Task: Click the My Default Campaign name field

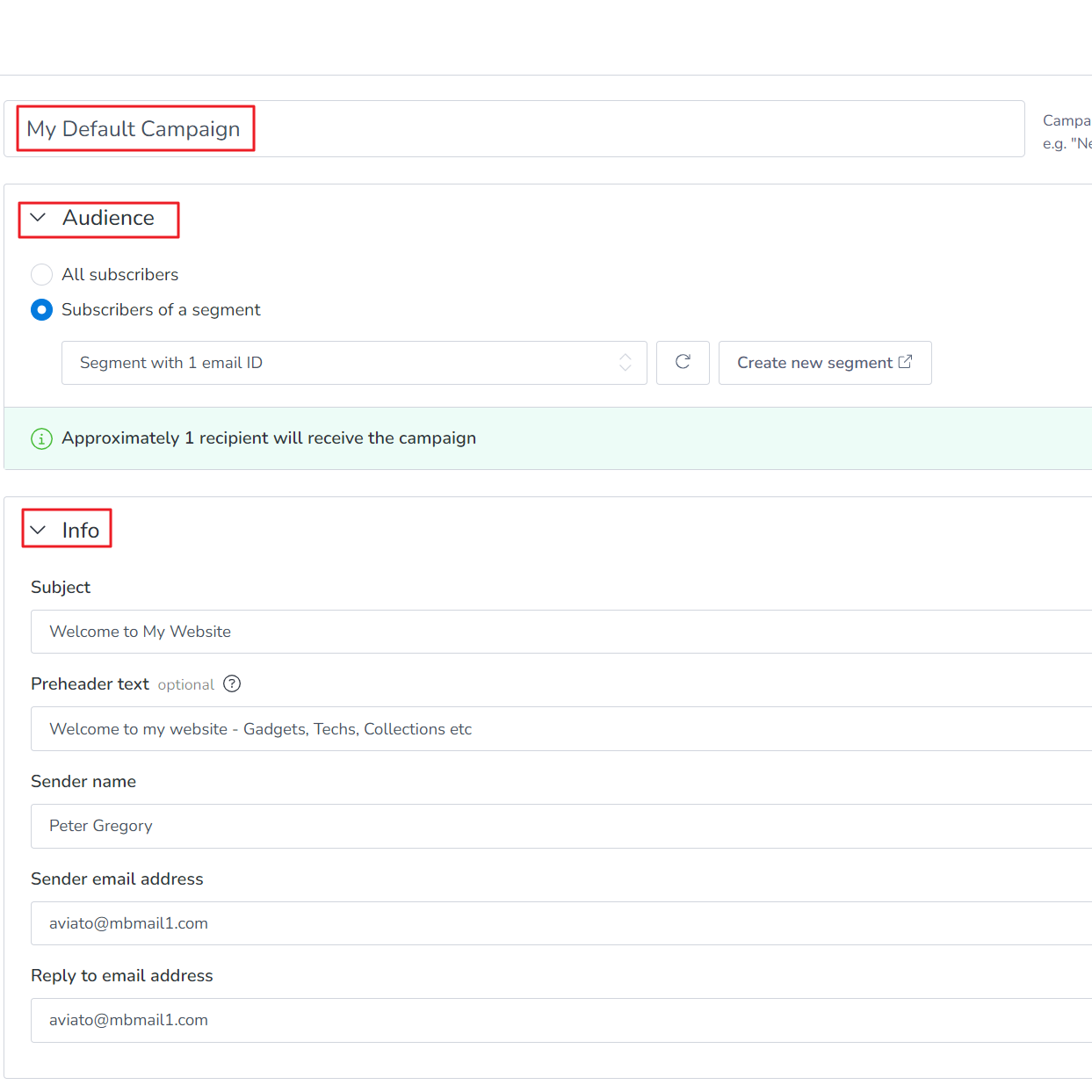Action: point(514,129)
